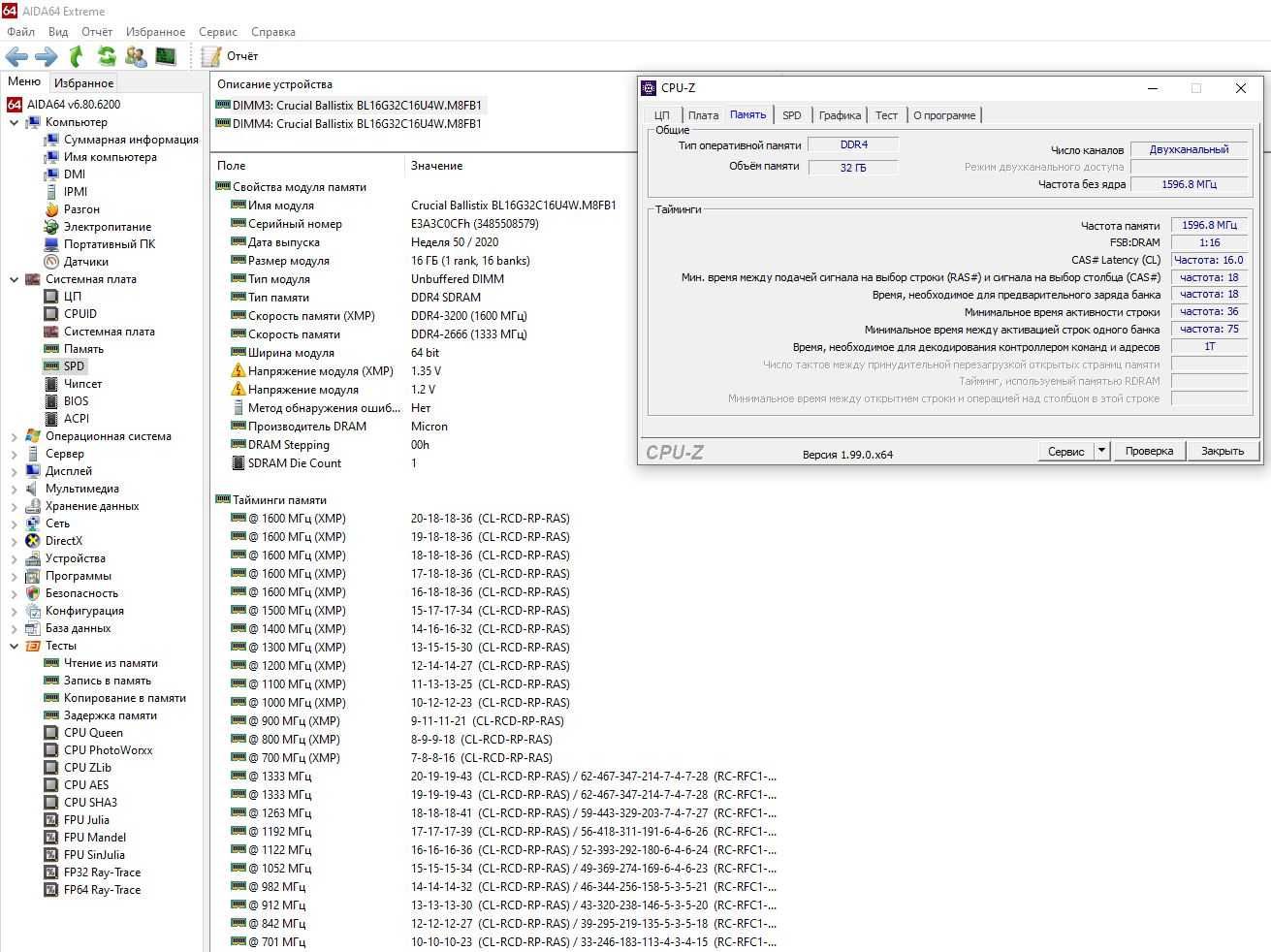Click the Безопасность shield icon
Viewport: 1271px width, 952px height.
tap(33, 593)
